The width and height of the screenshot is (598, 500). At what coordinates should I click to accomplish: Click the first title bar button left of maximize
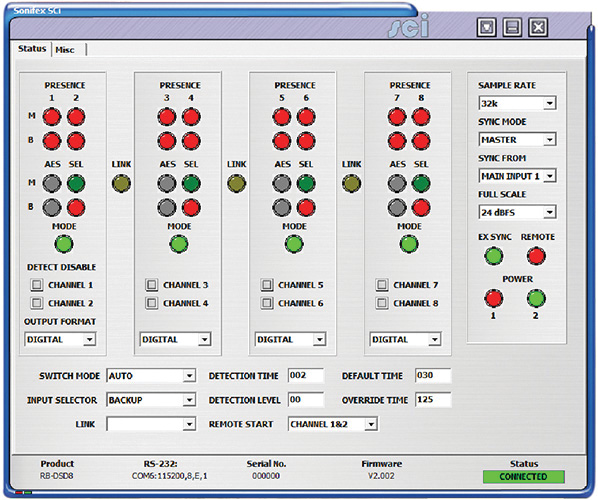click(487, 27)
